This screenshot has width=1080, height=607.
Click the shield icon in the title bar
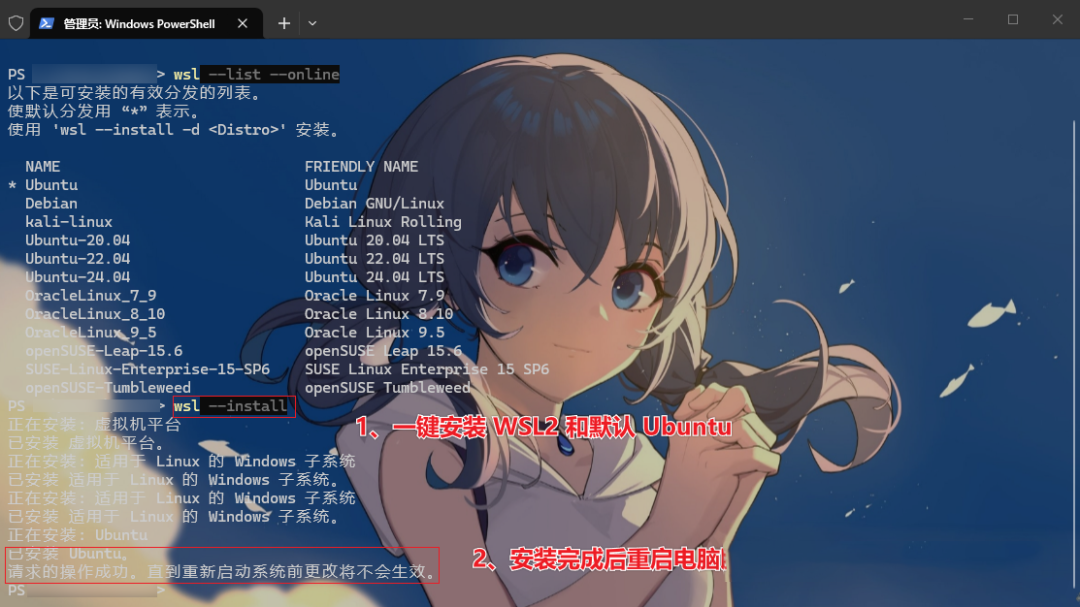15,21
